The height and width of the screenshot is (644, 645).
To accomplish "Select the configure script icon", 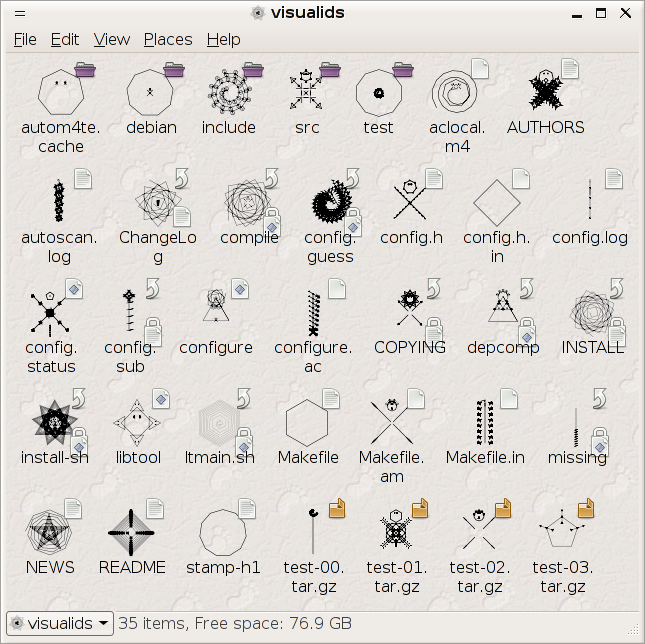I will 216,305.
